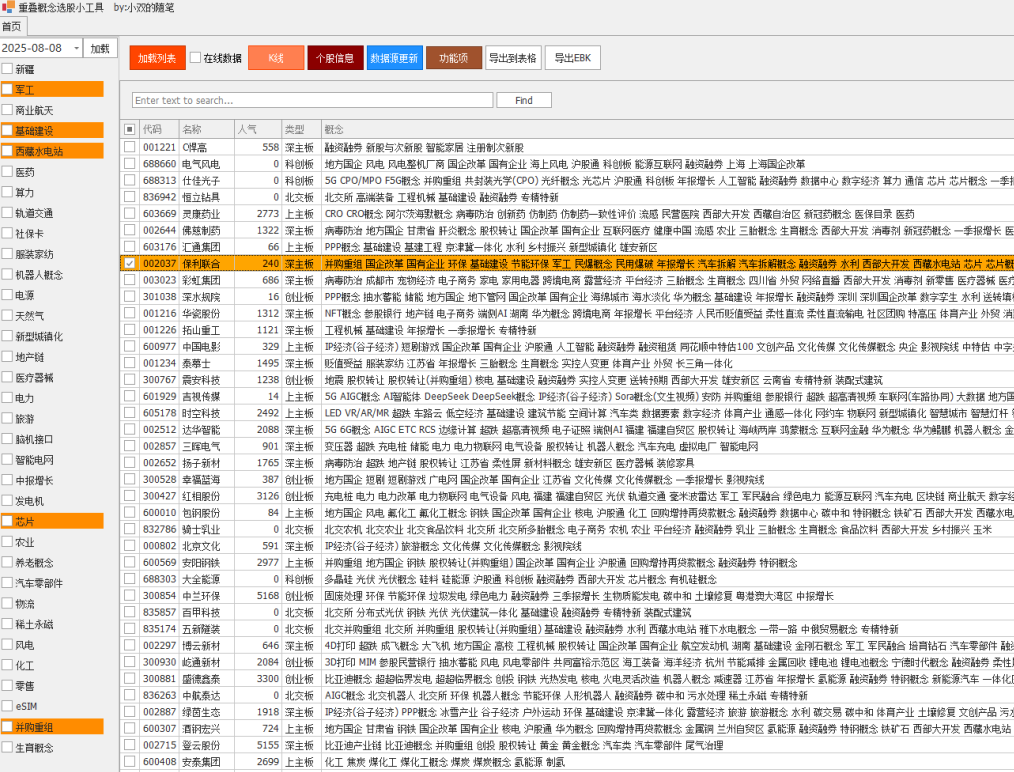Check the 脑机接口 concept checkbox
Viewport: 1014px width, 772px height.
pos(7,439)
